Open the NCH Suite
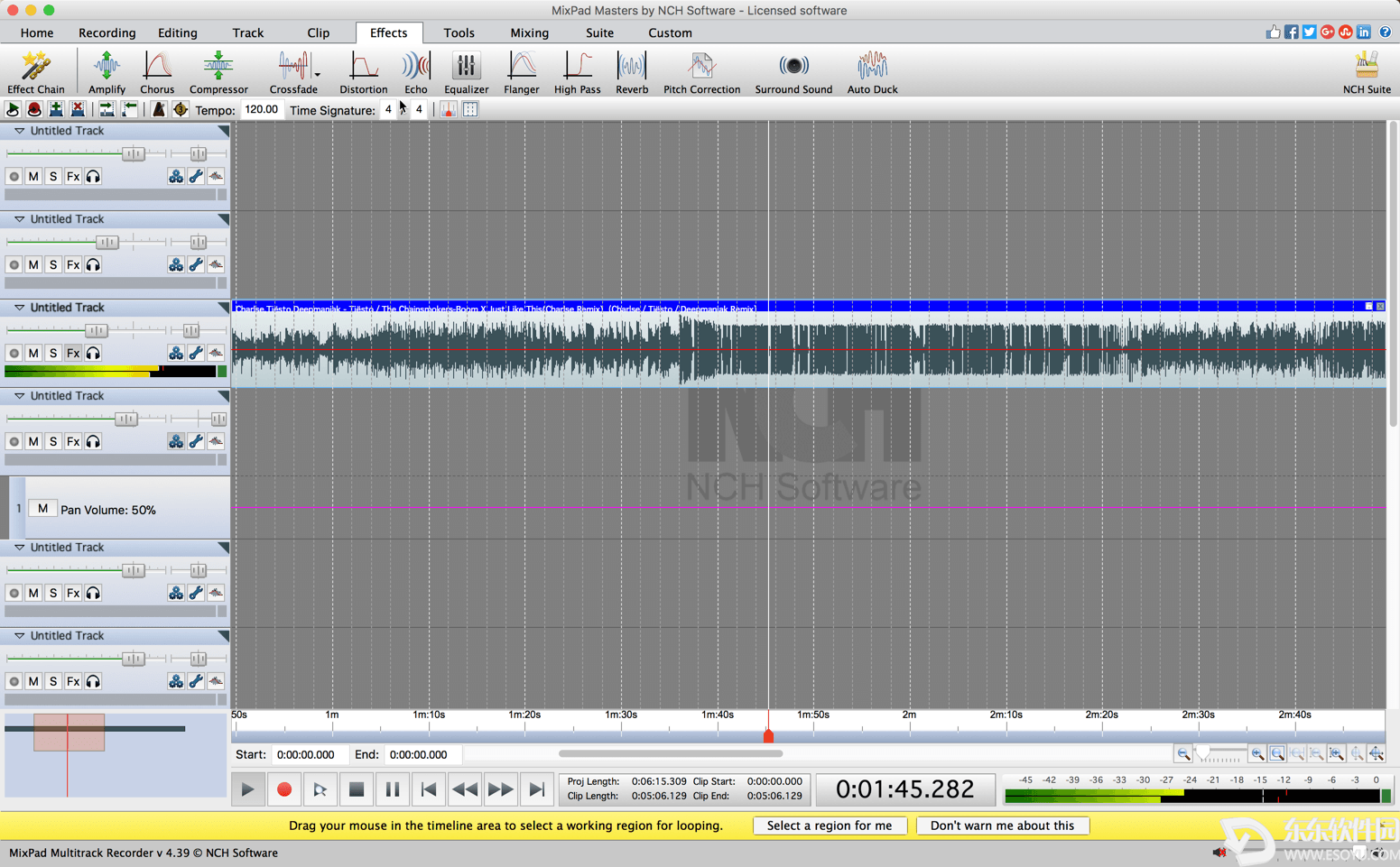1400x867 pixels. coord(1367,72)
